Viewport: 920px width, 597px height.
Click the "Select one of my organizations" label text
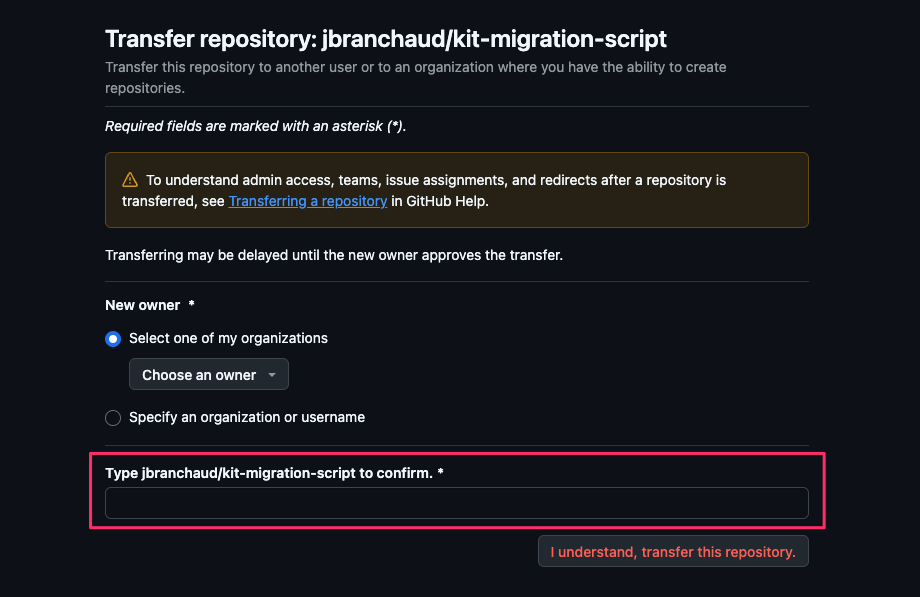coord(228,338)
